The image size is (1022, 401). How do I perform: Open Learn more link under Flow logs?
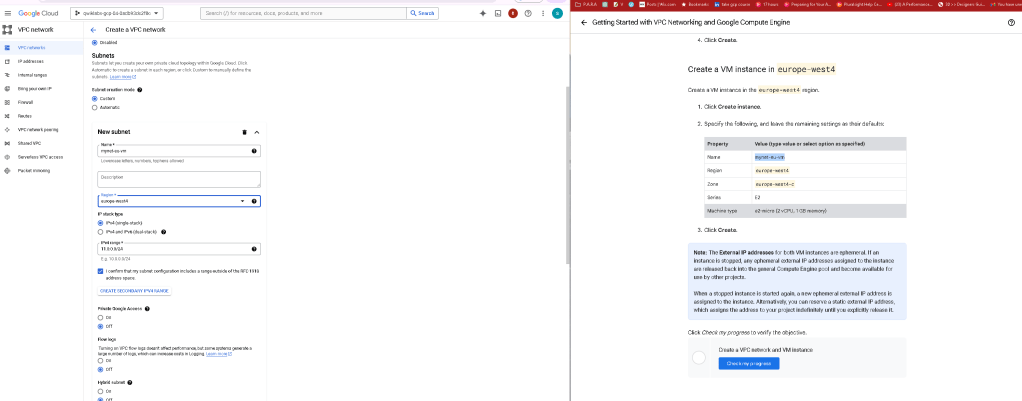pyautogui.click(x=220, y=353)
